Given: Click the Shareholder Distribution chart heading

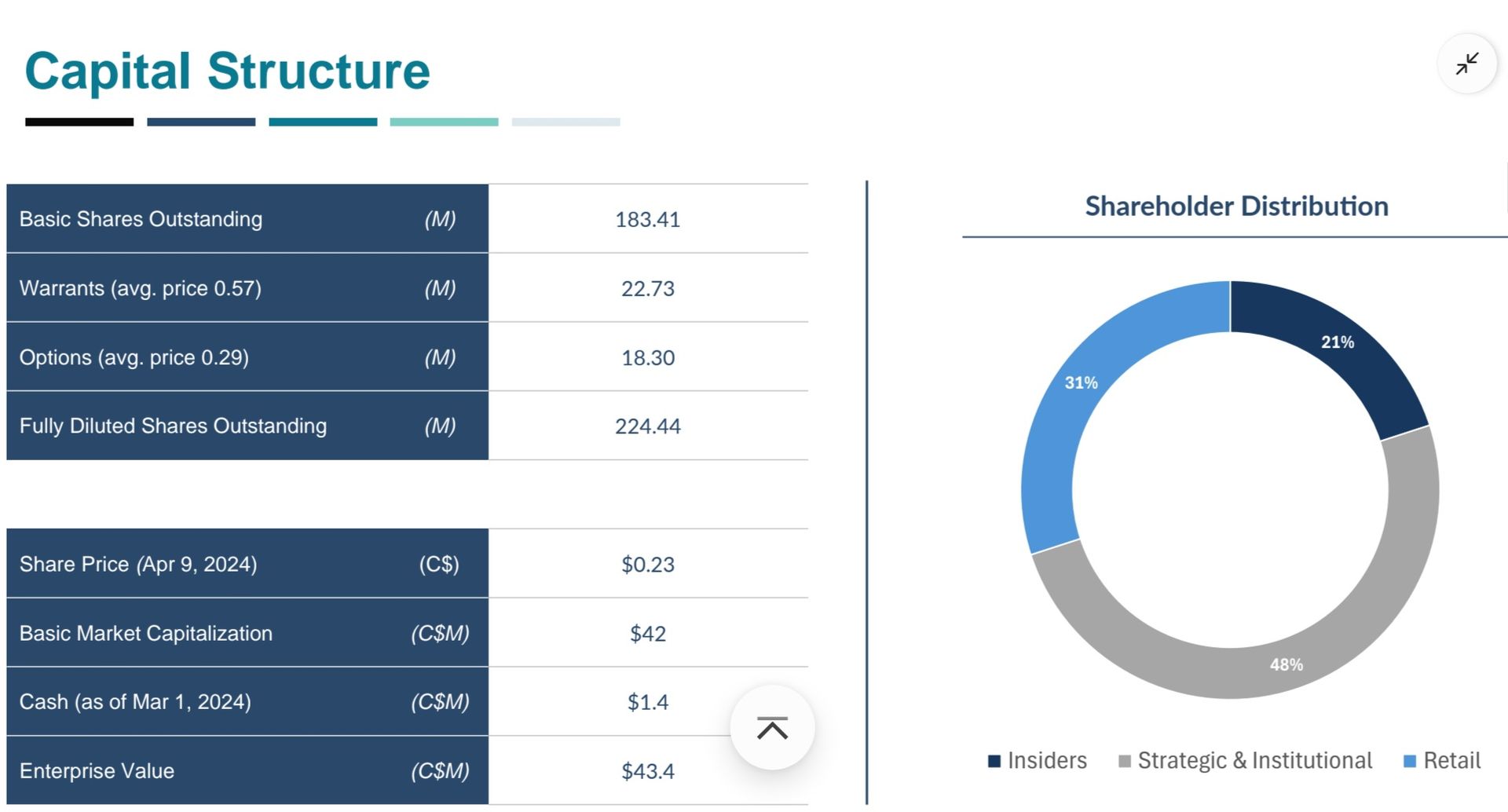Looking at the screenshot, I should click(1236, 207).
